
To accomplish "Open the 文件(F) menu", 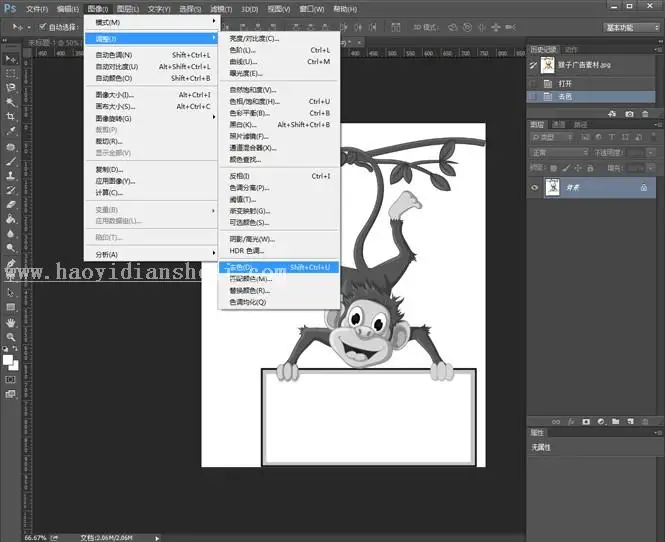I will point(37,9).
